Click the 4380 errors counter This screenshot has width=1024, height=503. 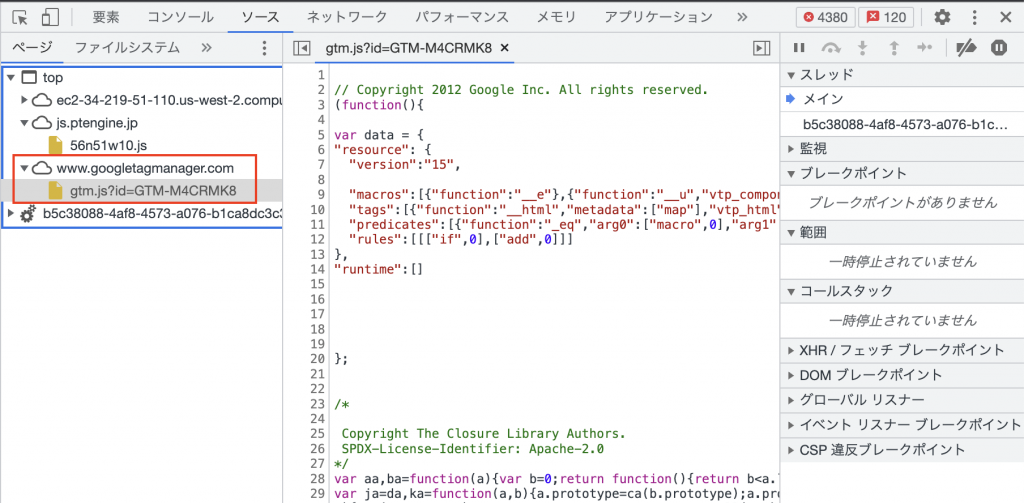click(x=825, y=17)
